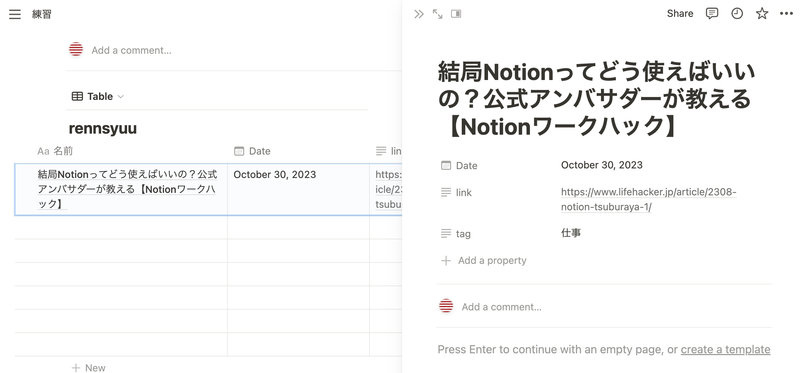Screen dimensions: 800x373
Task: Click the Aa title icon in the name column header
Action: (x=43, y=151)
